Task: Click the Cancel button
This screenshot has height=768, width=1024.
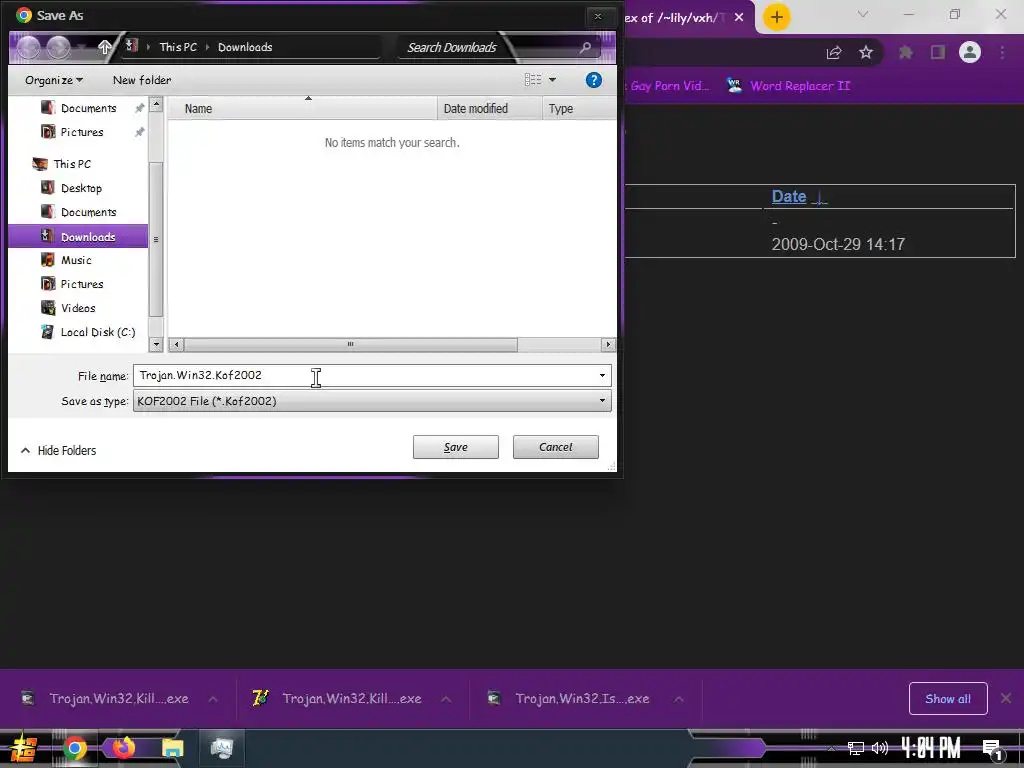Action: pyautogui.click(x=556, y=447)
